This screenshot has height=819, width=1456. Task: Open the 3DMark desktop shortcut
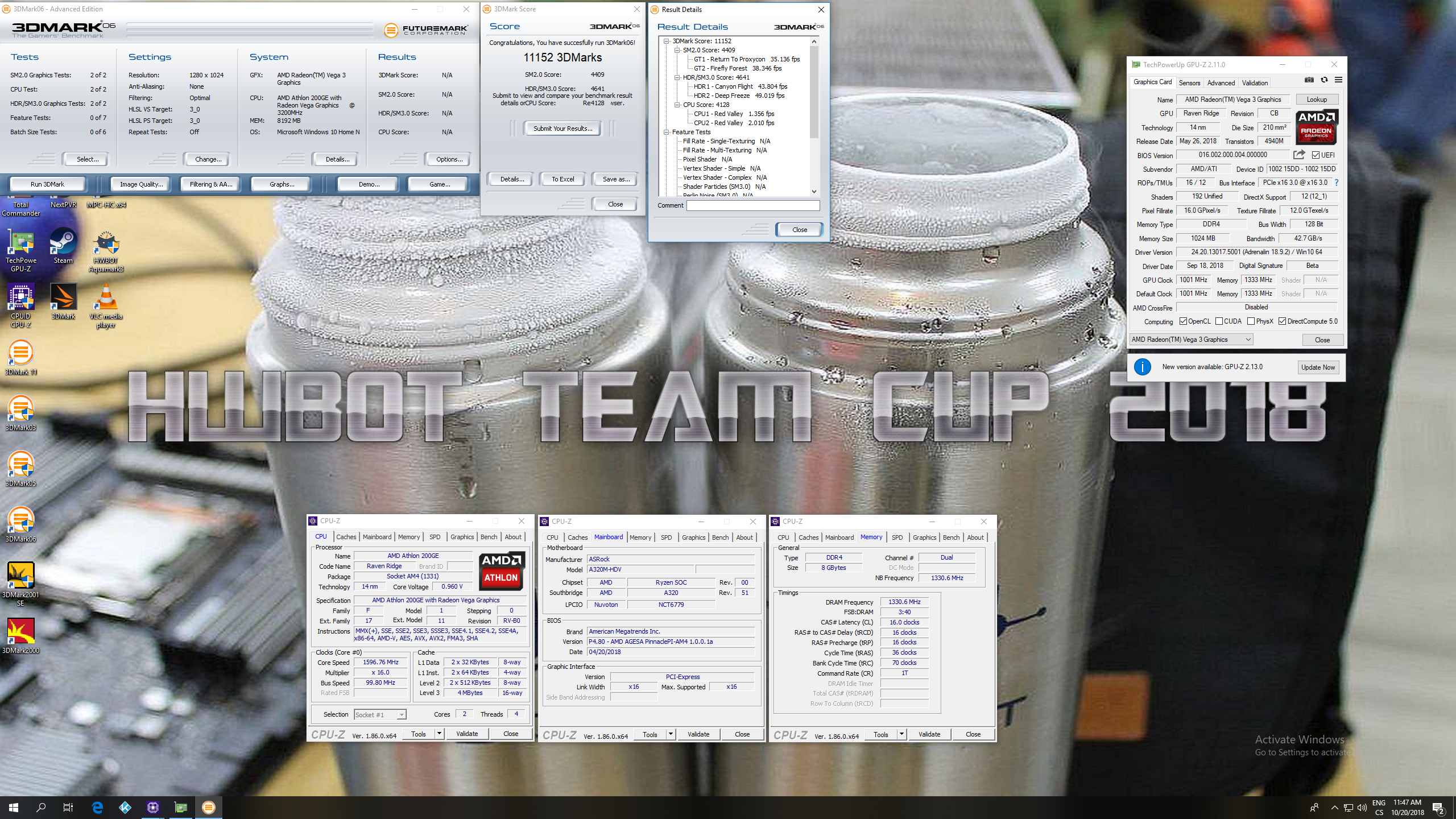63,302
